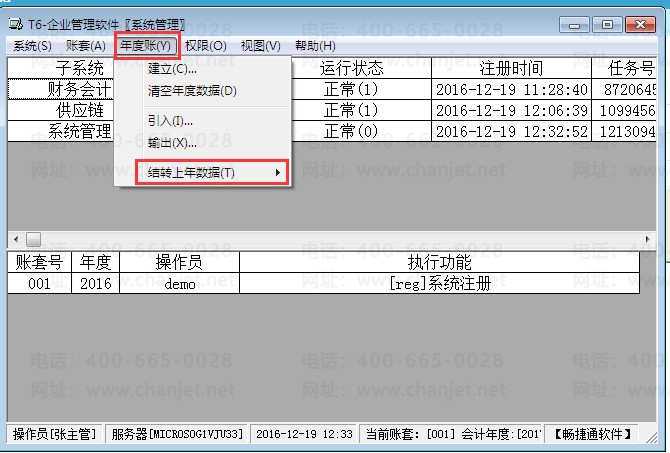Select 建立(C)... menu entry

coord(172,69)
